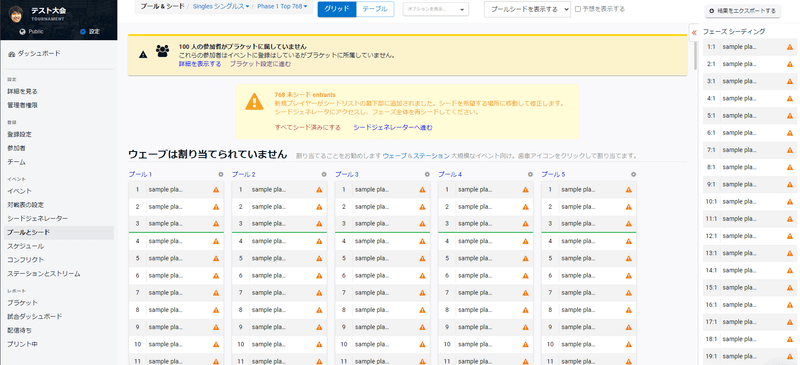Viewport: 800px width, 365px height.
Task: Open the プール 5 title link
Action: click(553, 175)
